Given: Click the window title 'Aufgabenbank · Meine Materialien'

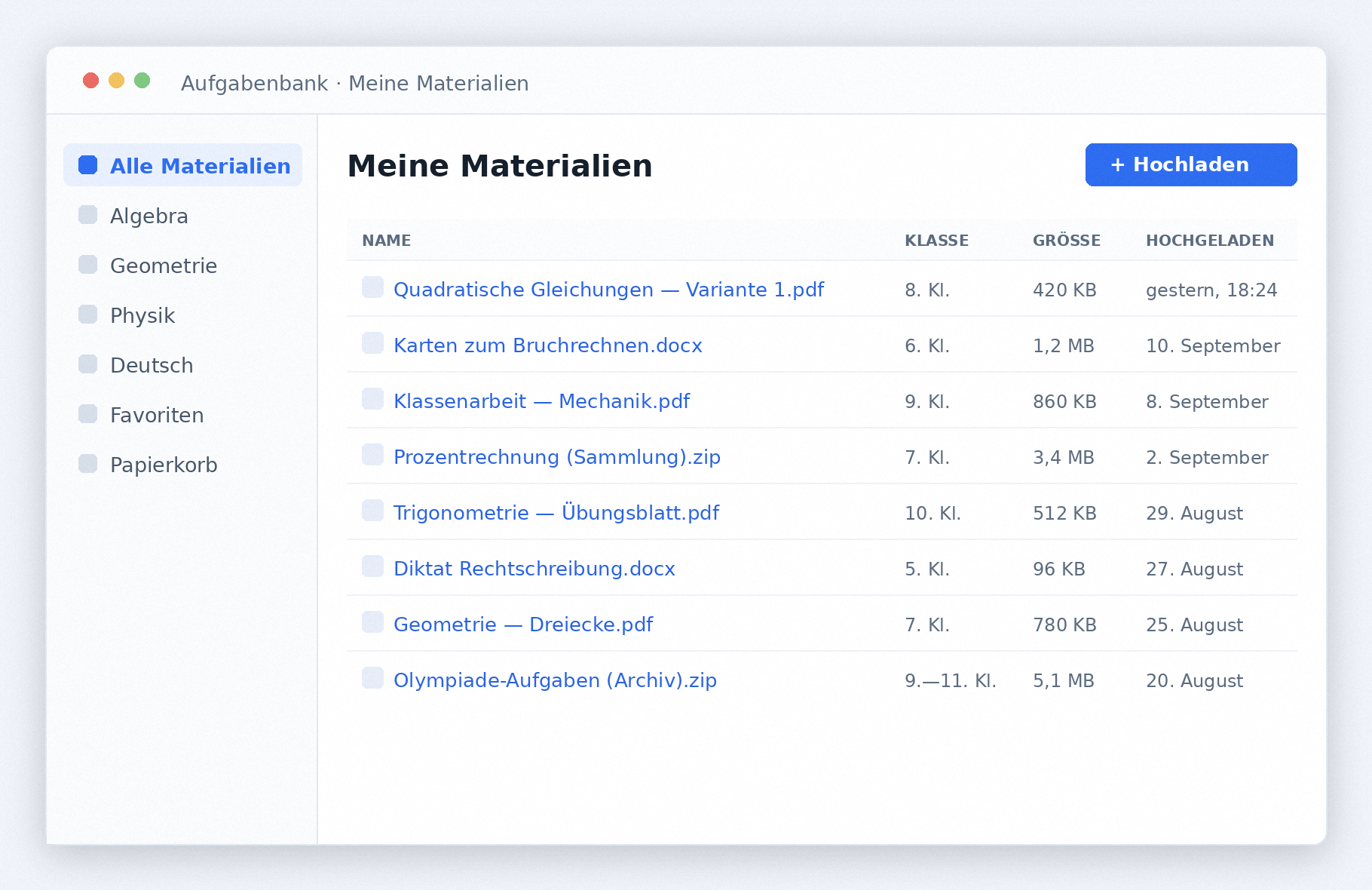Looking at the screenshot, I should pos(354,83).
